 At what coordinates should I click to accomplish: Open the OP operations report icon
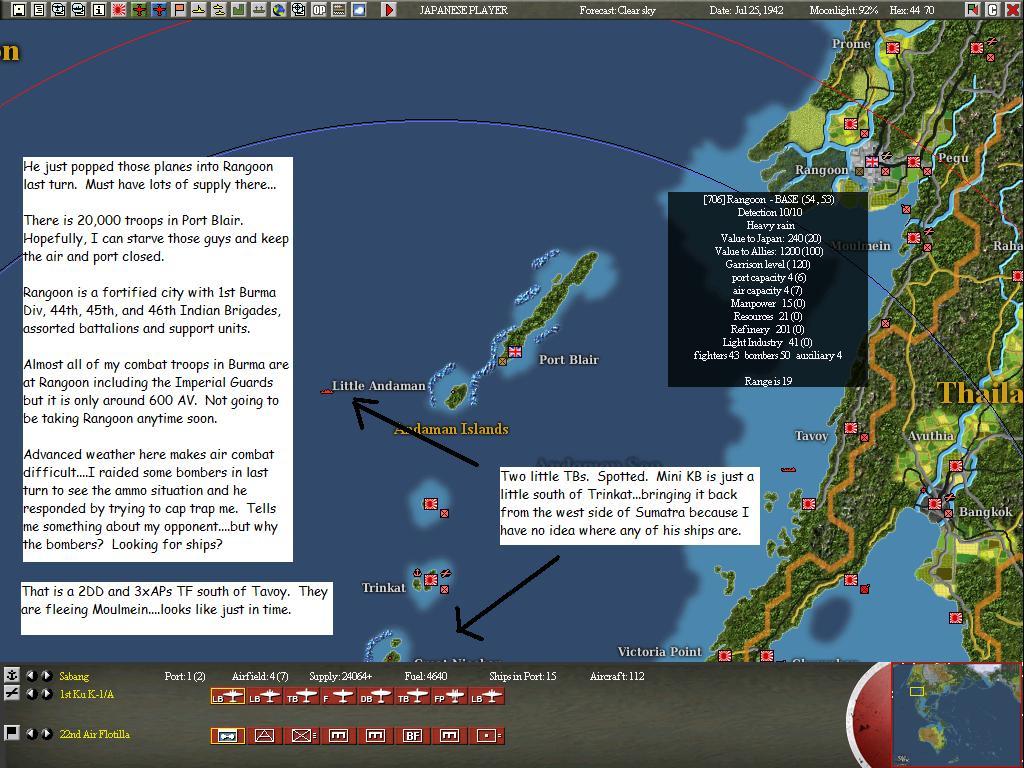319,9
